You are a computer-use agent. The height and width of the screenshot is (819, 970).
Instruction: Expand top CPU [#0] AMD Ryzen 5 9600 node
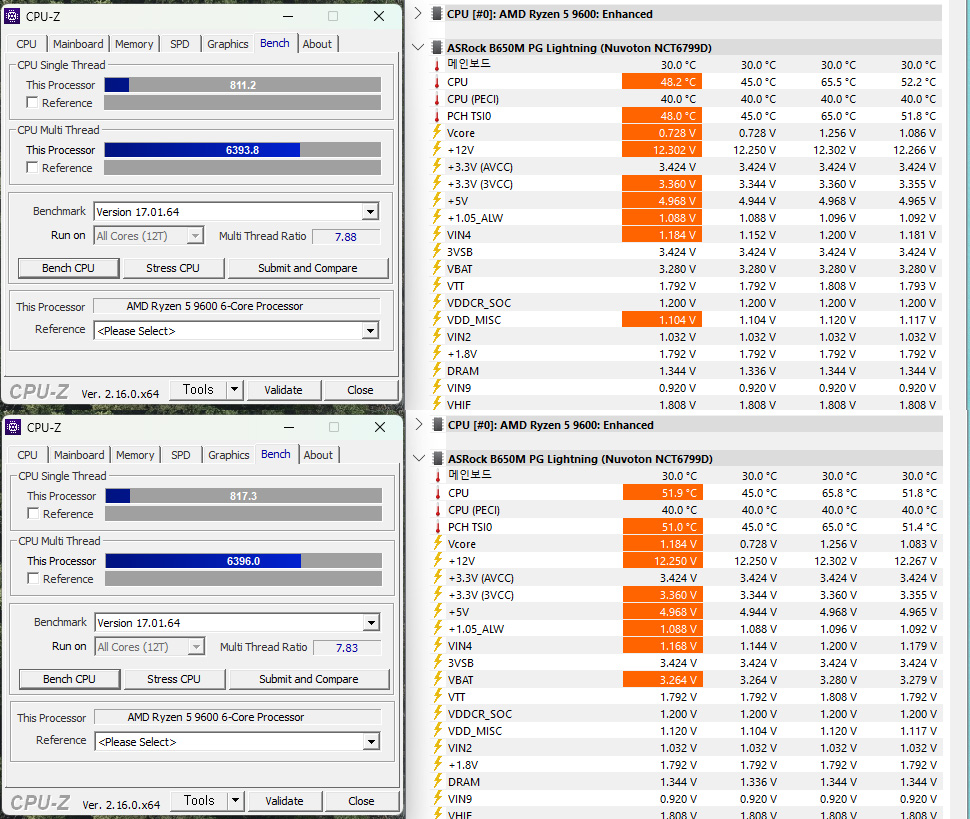418,13
